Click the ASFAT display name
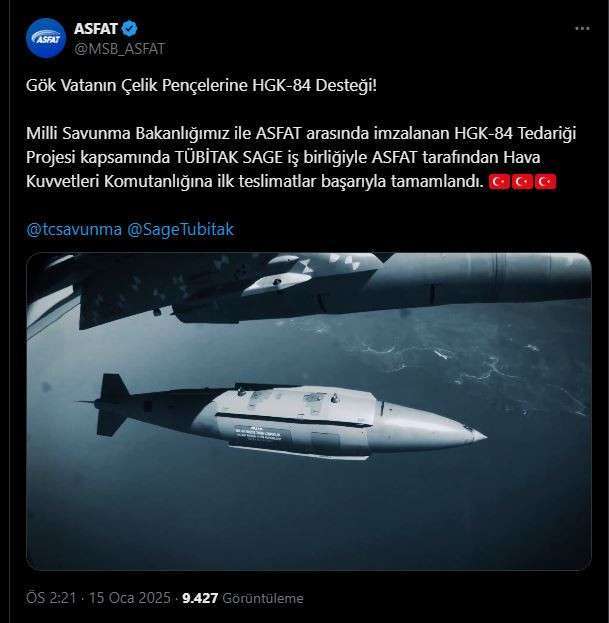 pos(95,29)
